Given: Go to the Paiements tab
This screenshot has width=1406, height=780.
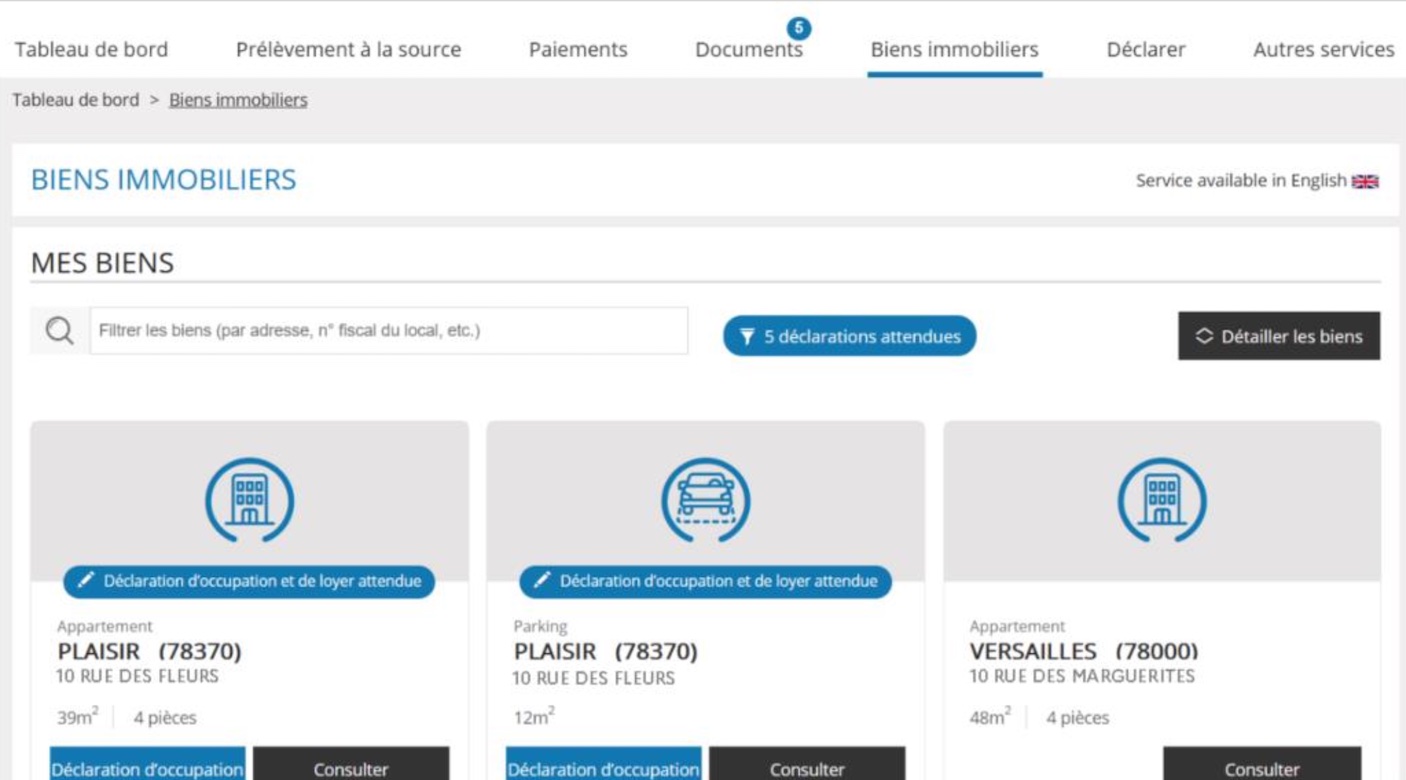Looking at the screenshot, I should (x=578, y=49).
